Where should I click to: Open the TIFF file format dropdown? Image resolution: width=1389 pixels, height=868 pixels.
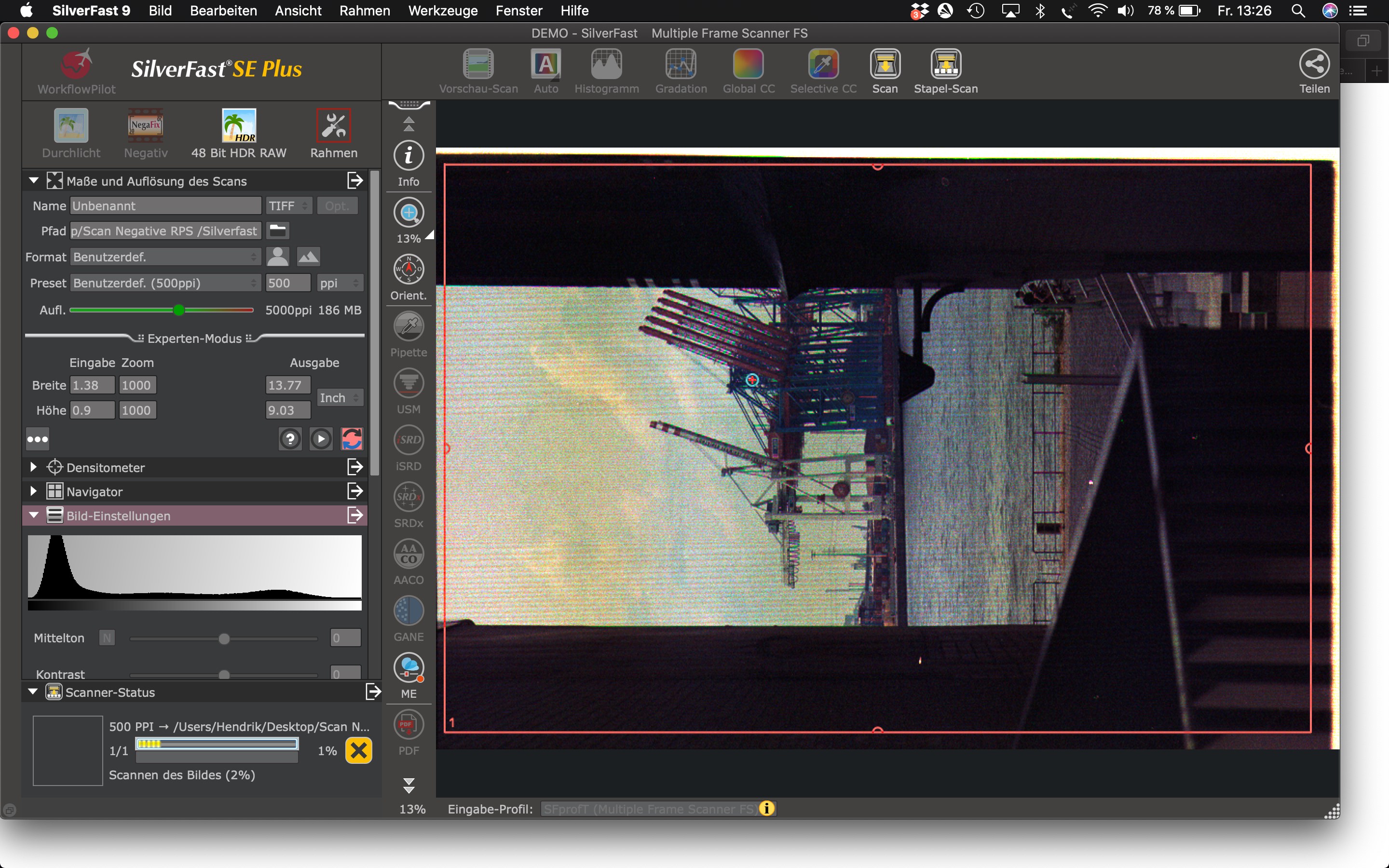click(289, 205)
